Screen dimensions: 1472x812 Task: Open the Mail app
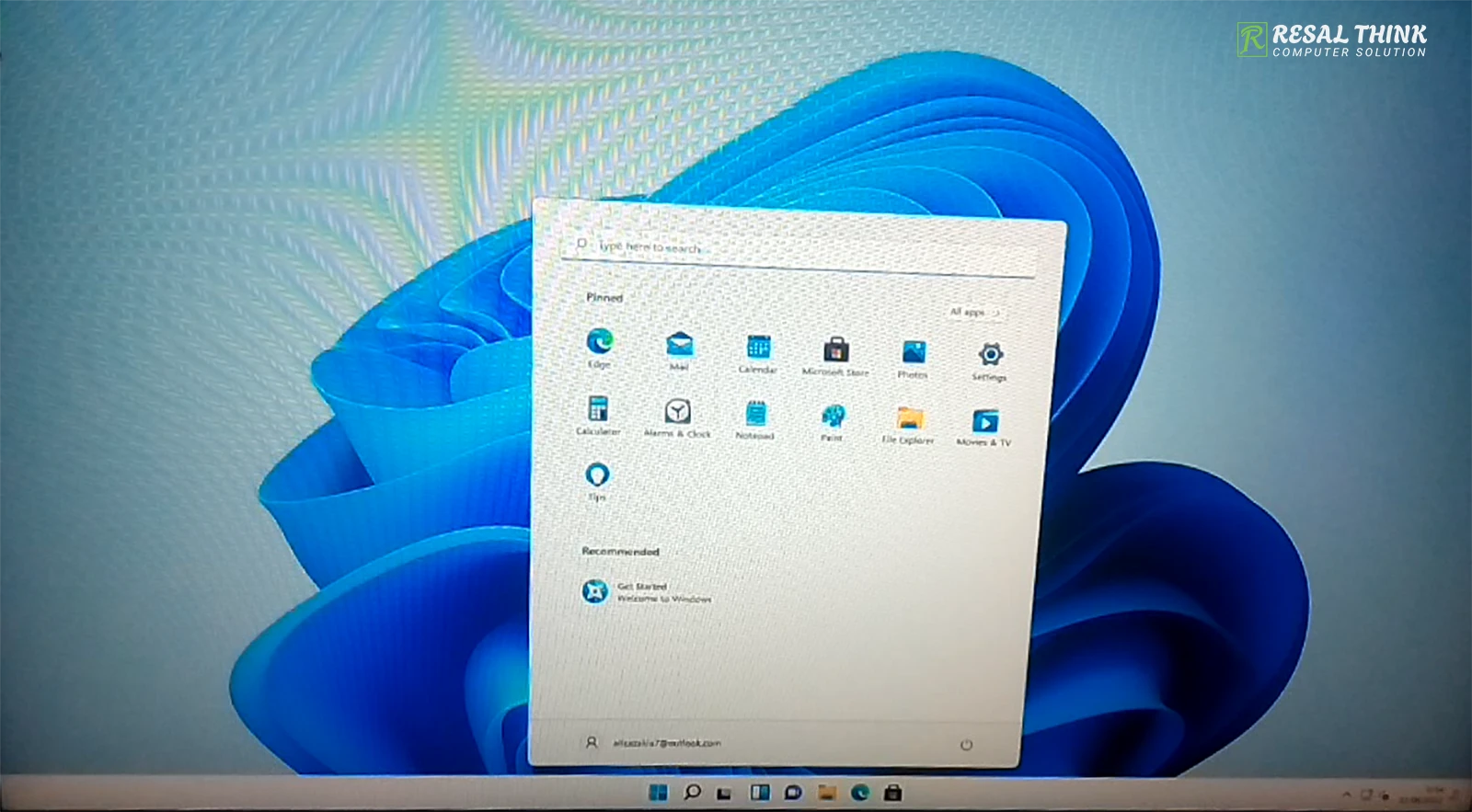pyautogui.click(x=679, y=349)
